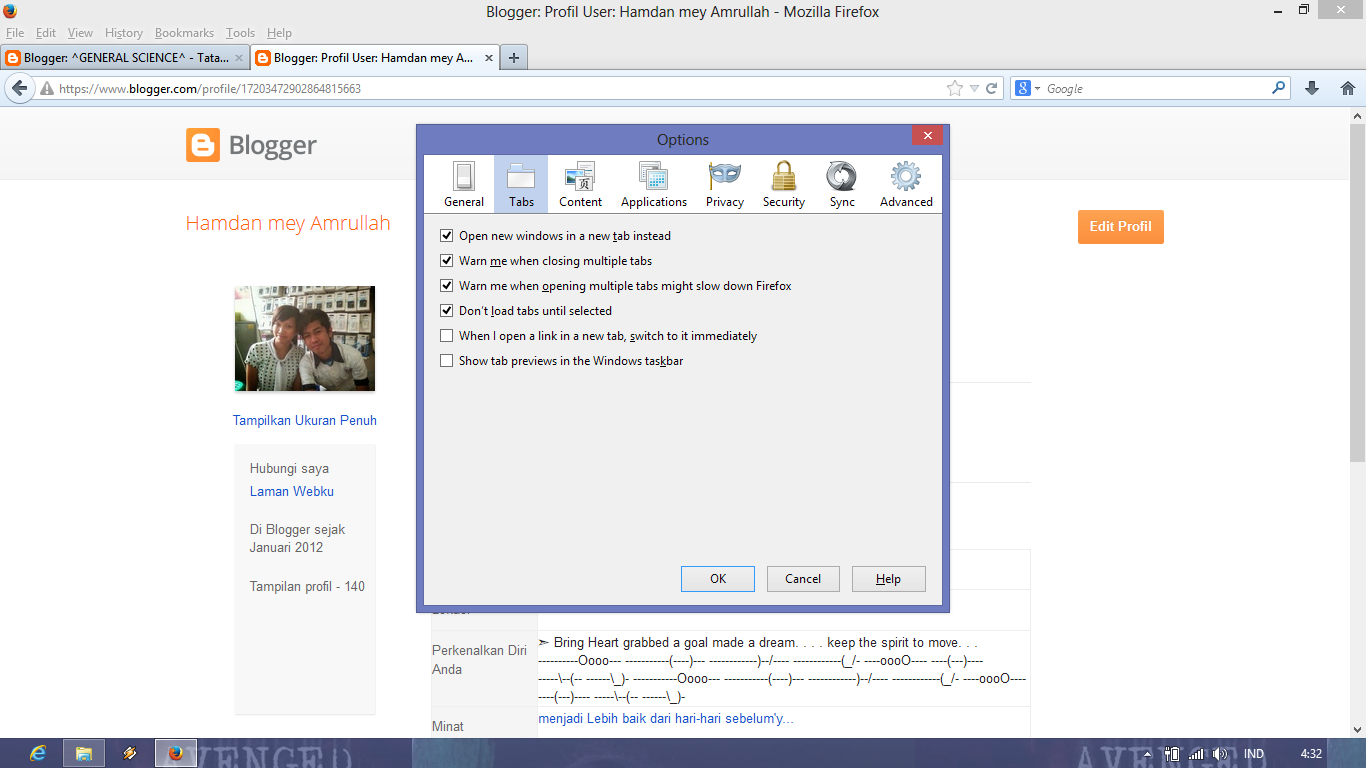
Task: Reload the page with refresh icon
Action: point(992,88)
